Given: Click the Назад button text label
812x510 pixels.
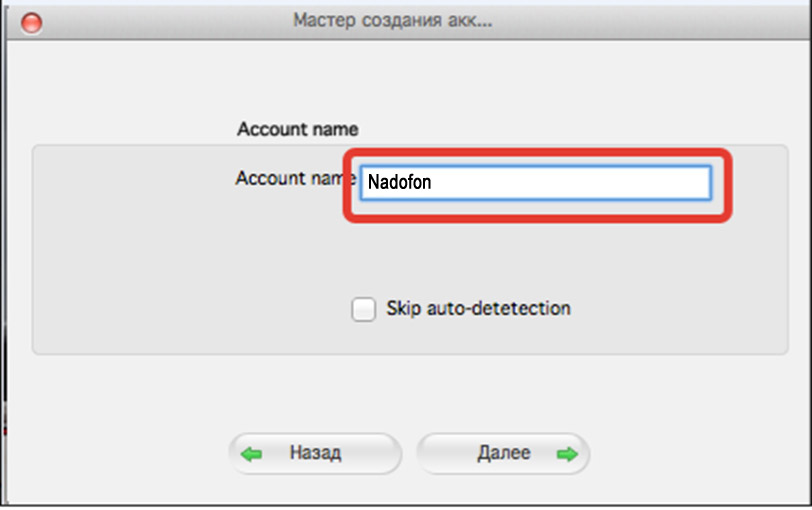Looking at the screenshot, I should pos(315,453).
